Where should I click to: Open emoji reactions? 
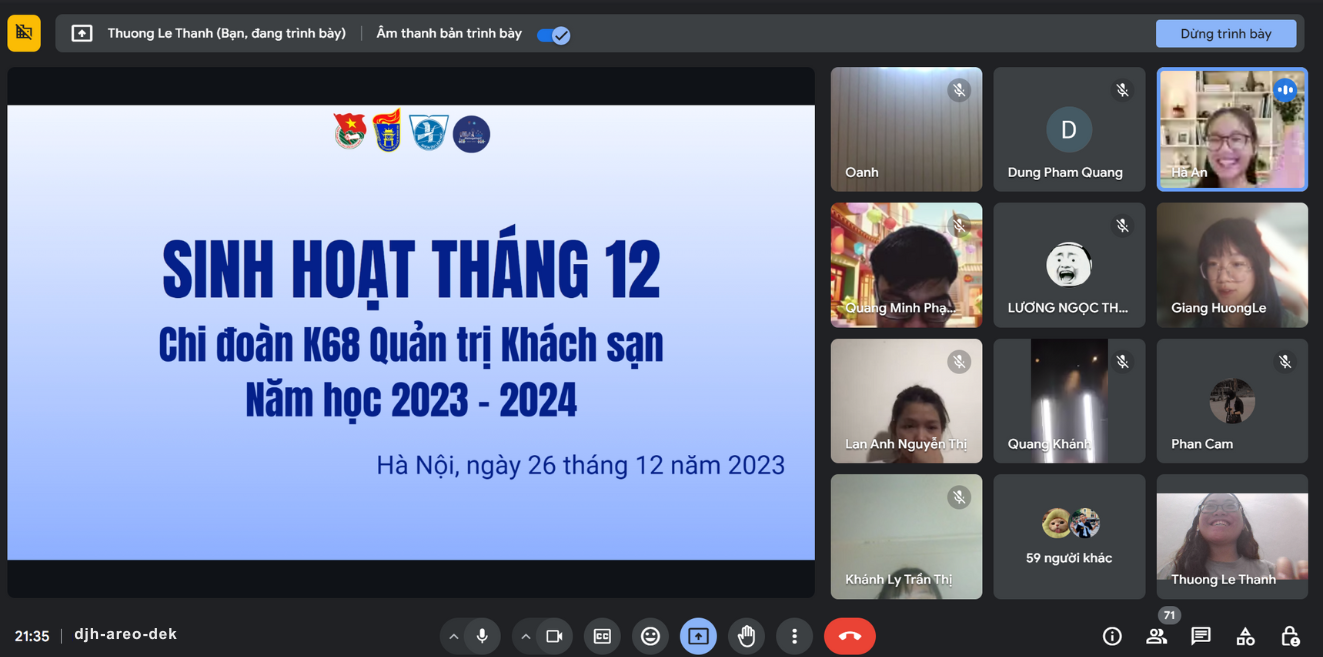click(x=650, y=636)
